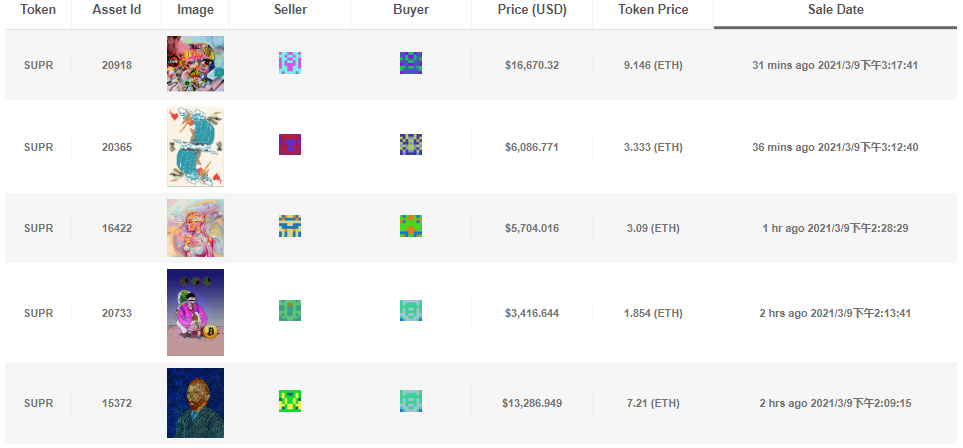Click buyer identicon for asset 16422
The image size is (963, 448).
click(411, 226)
